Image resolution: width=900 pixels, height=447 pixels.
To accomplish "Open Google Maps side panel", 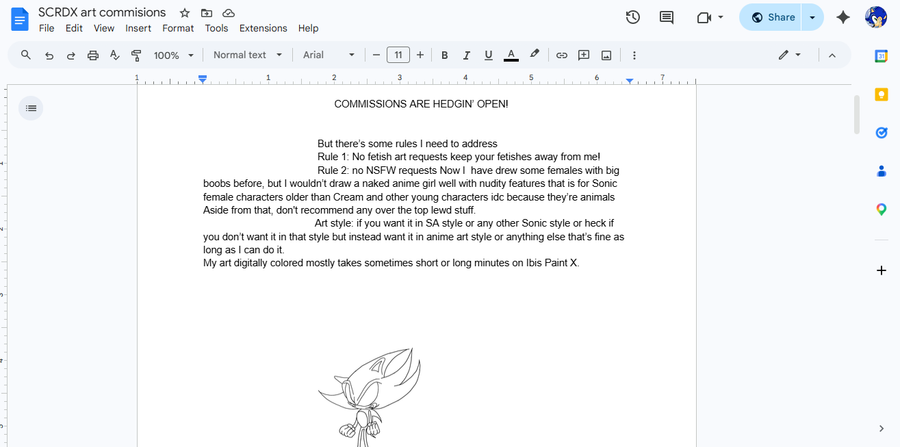I will [882, 209].
